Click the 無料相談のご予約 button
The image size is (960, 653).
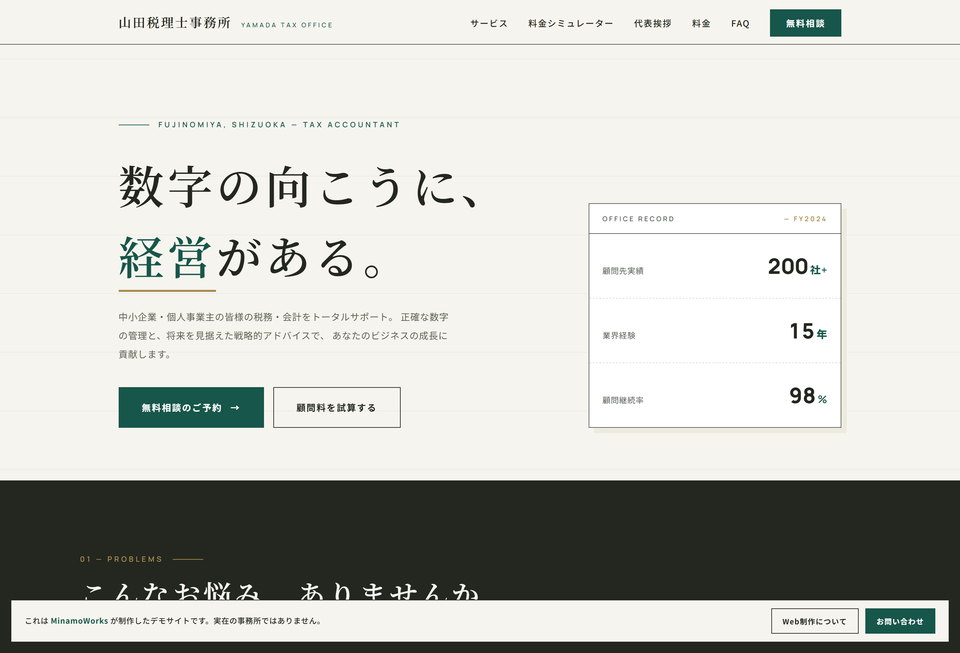click(x=191, y=407)
